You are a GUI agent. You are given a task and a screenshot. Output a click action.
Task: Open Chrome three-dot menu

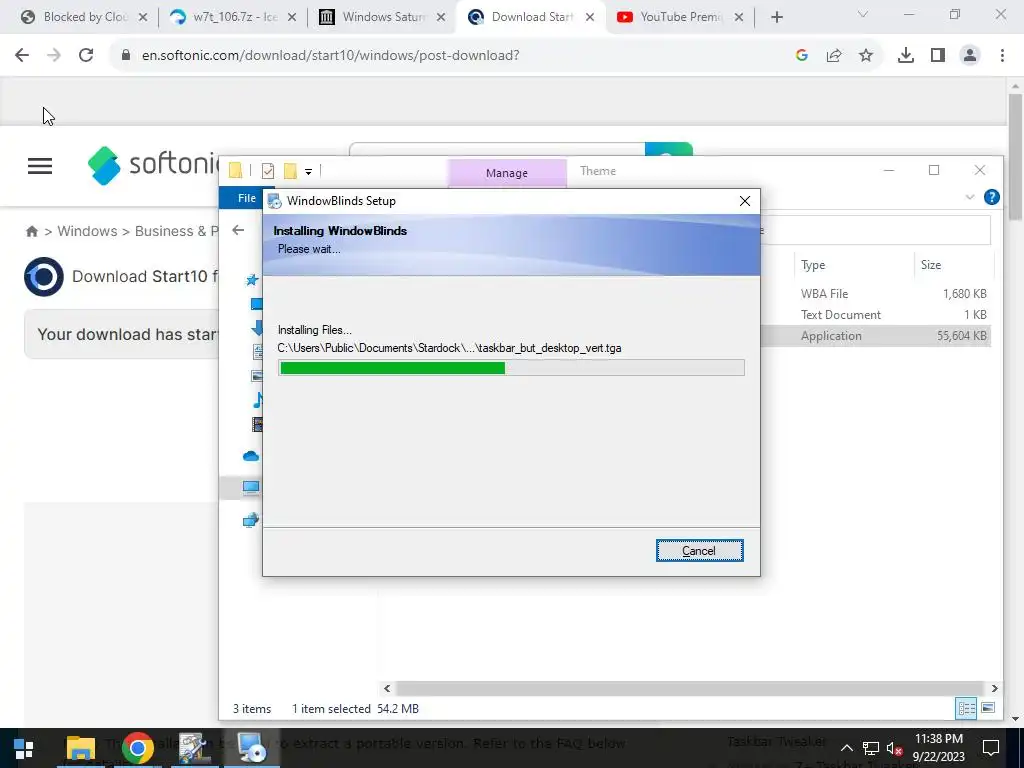[x=1002, y=56]
